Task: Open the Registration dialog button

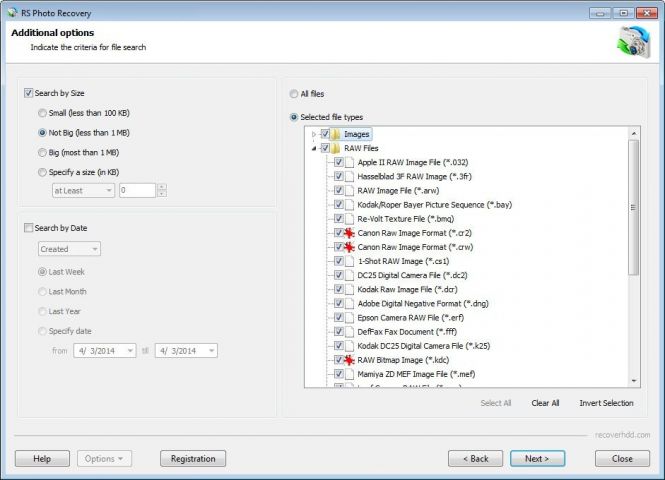Action: pyautogui.click(x=193, y=458)
